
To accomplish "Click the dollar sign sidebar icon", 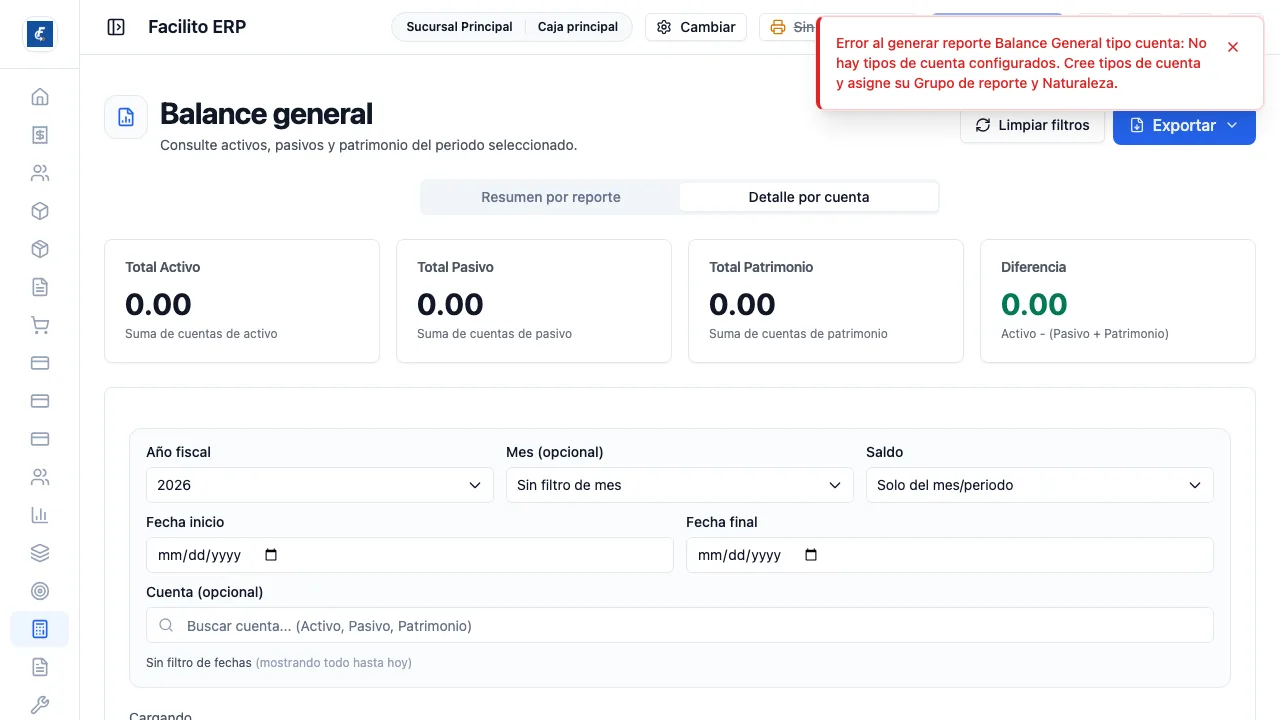I will 40,135.
